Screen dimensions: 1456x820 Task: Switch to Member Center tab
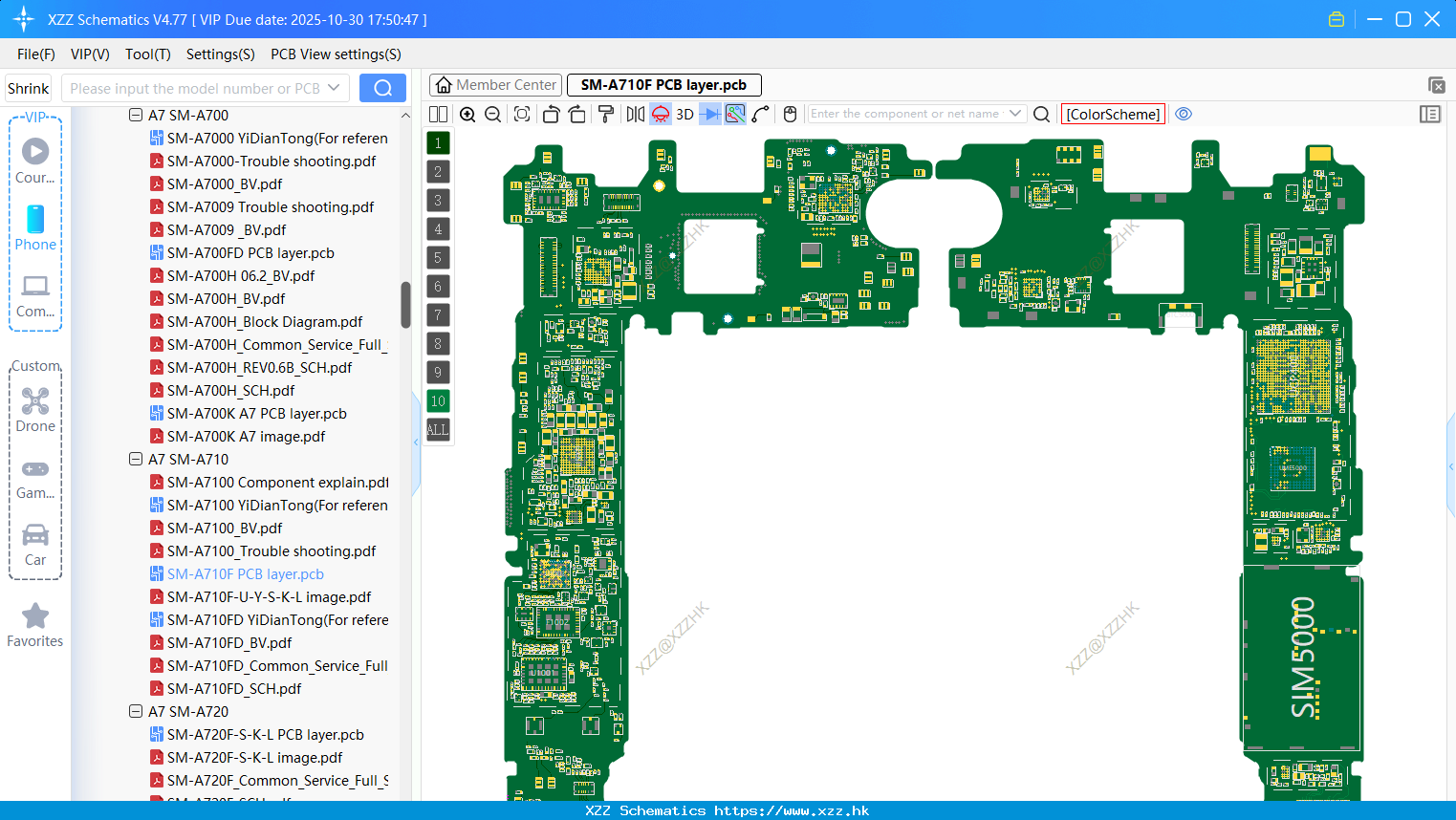495,85
